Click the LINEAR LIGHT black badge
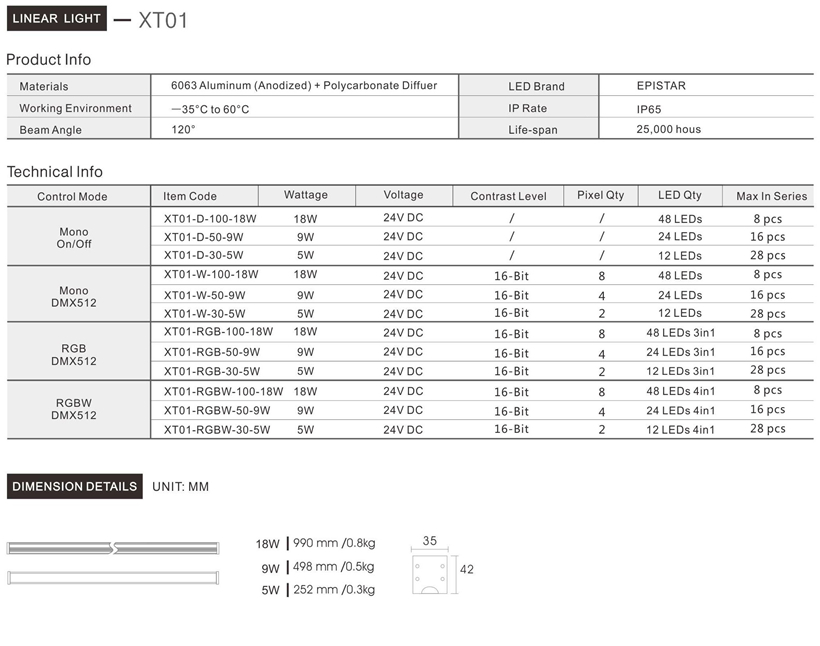This screenshot has height=646, width=820. point(56,19)
